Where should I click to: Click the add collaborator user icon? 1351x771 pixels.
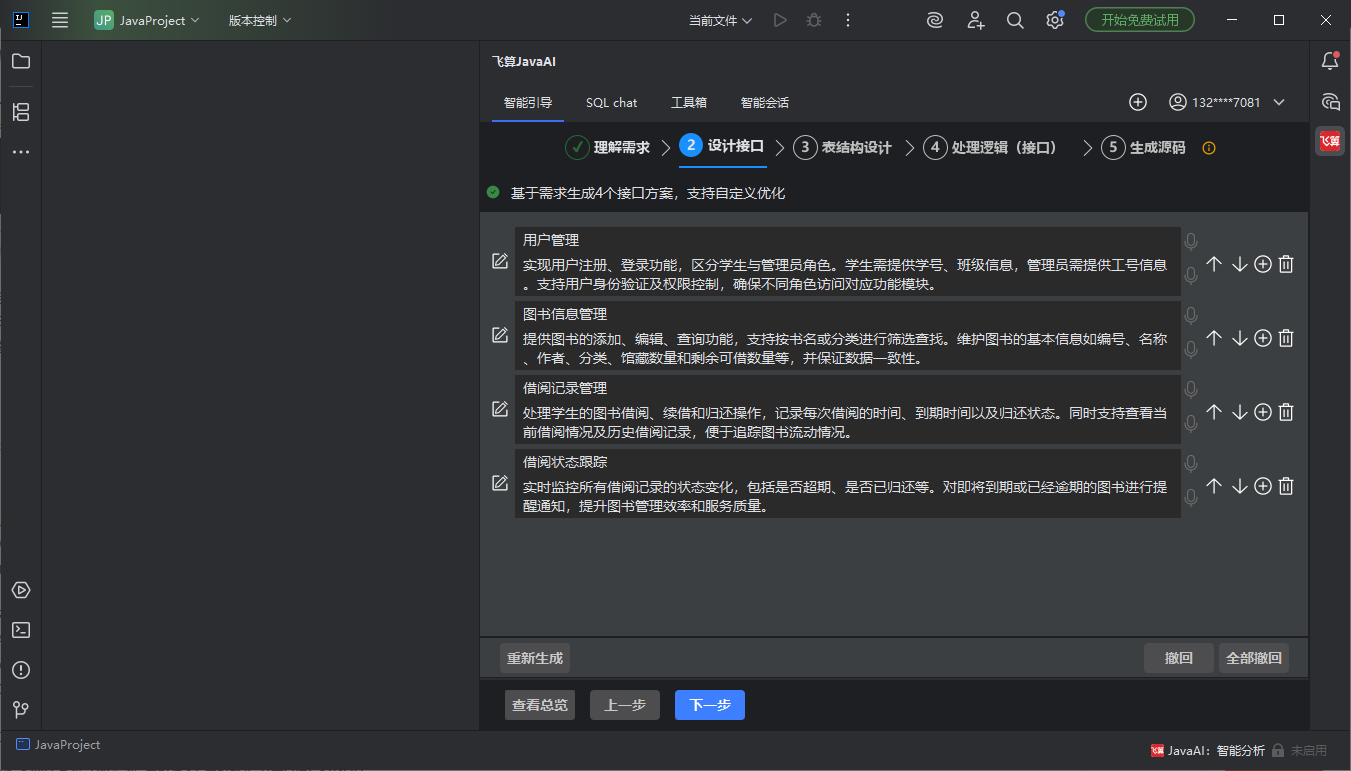pyautogui.click(x=976, y=20)
